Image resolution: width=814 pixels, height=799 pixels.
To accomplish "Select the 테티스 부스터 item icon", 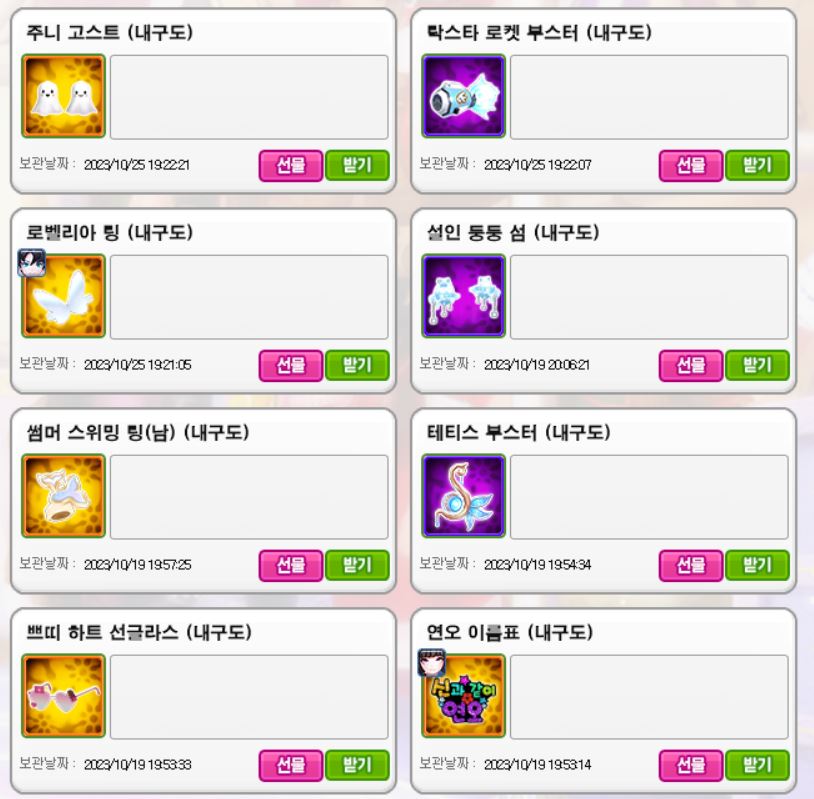I will coord(464,496).
